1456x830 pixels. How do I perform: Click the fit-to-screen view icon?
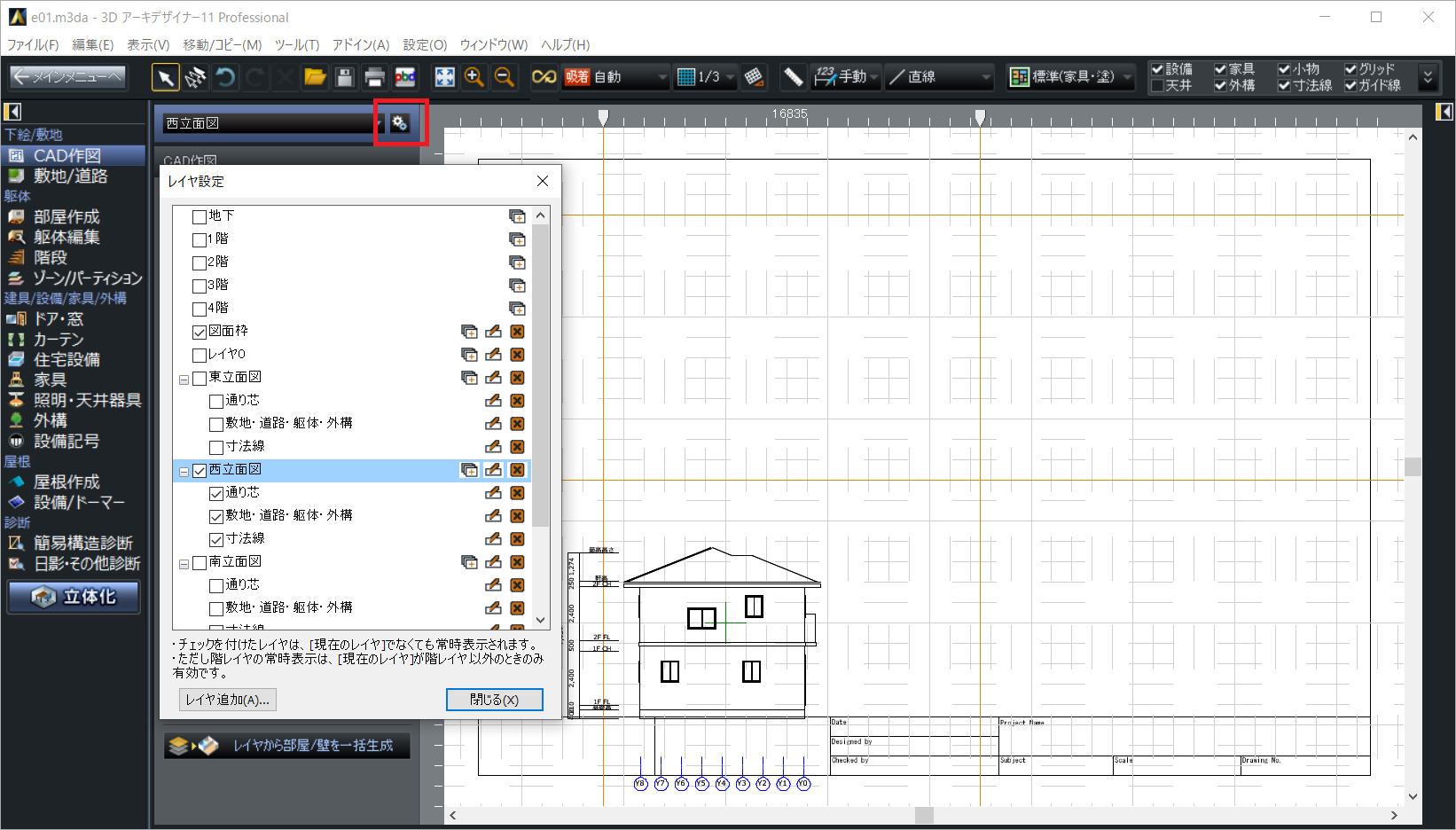444,77
